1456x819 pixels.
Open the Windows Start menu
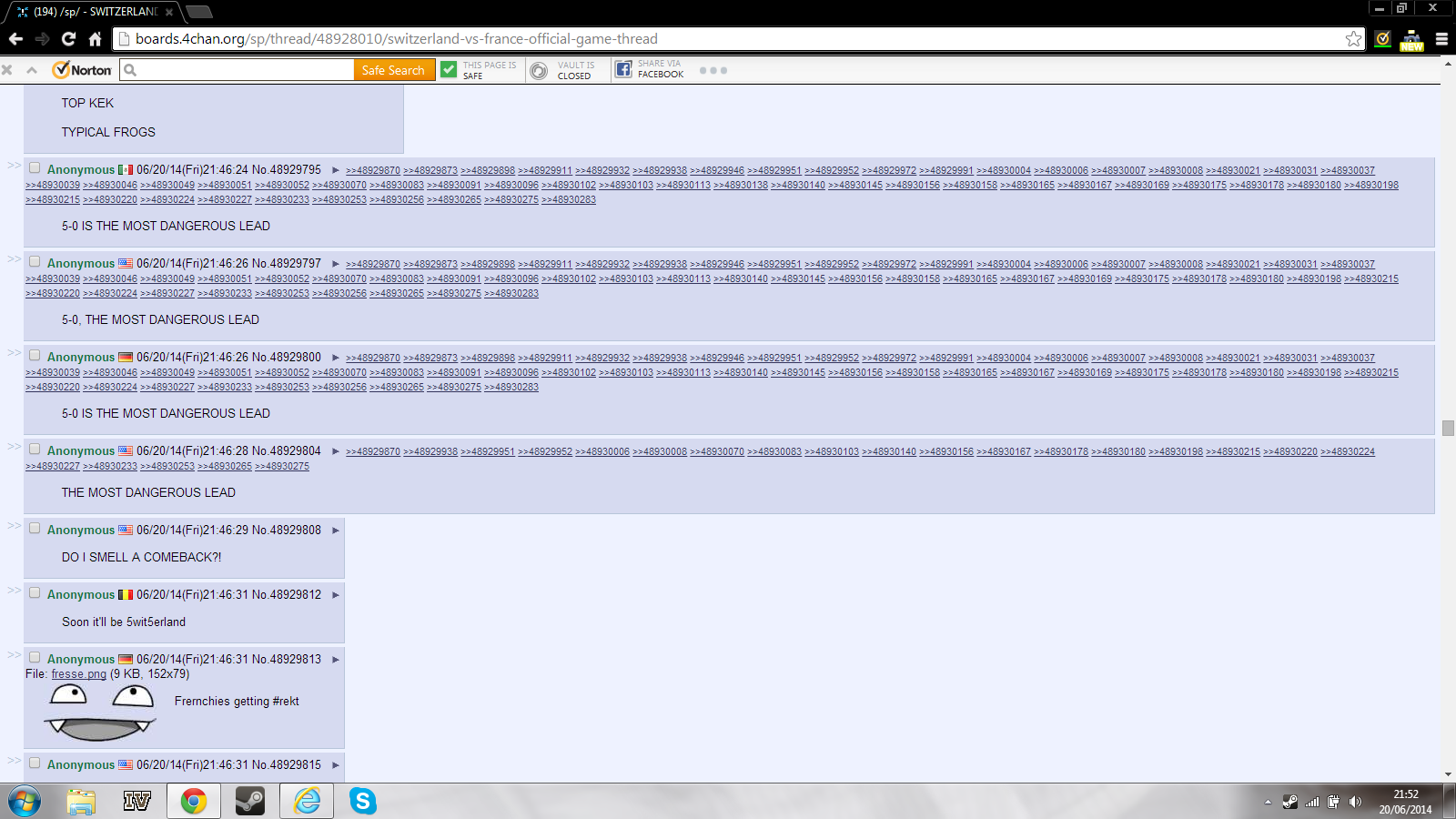pyautogui.click(x=25, y=802)
